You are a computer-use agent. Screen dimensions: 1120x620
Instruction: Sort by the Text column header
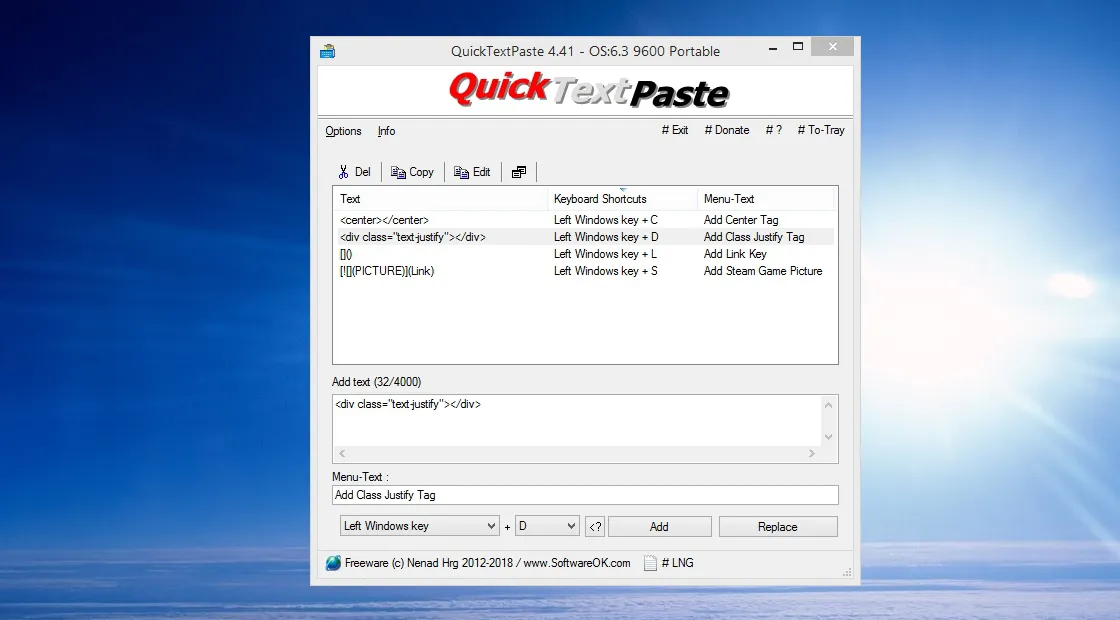click(441, 199)
